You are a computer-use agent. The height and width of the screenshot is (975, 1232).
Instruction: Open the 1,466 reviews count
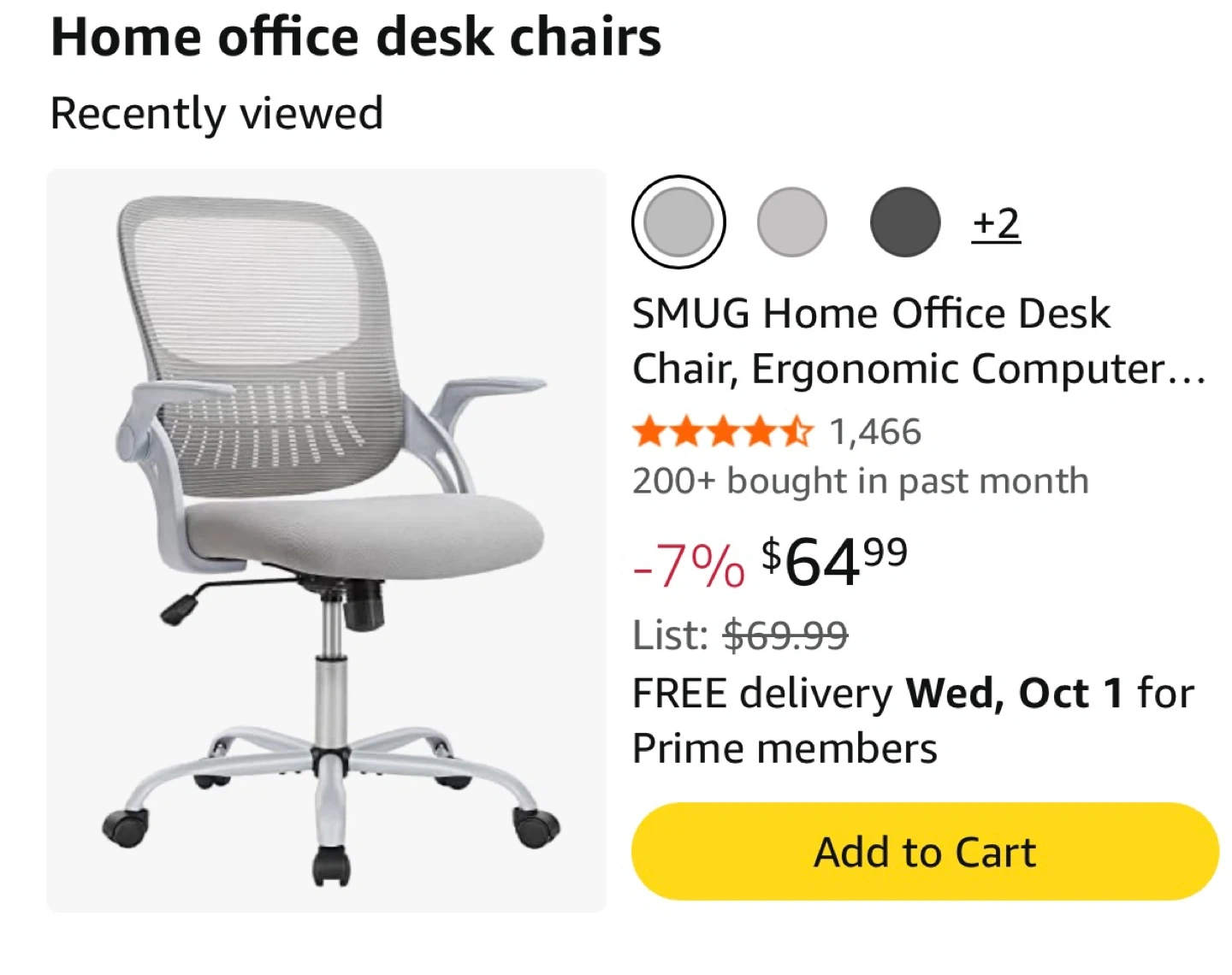(875, 432)
